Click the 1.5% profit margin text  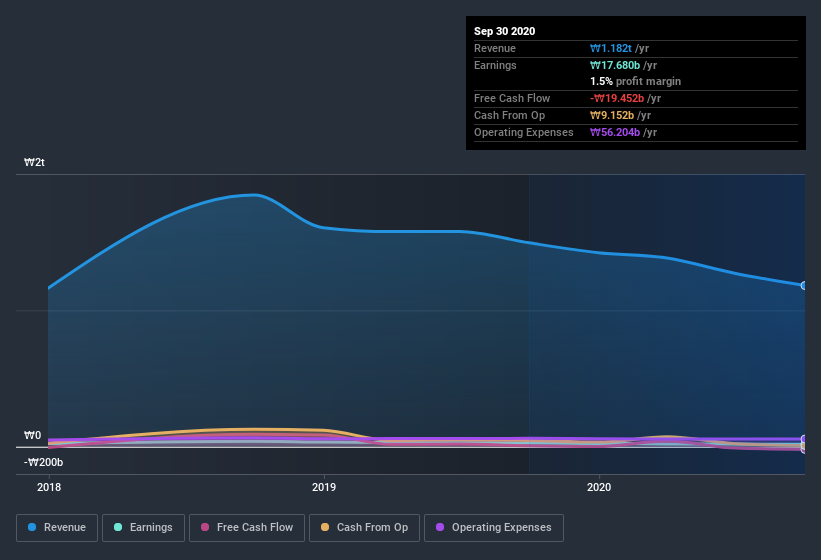[636, 81]
